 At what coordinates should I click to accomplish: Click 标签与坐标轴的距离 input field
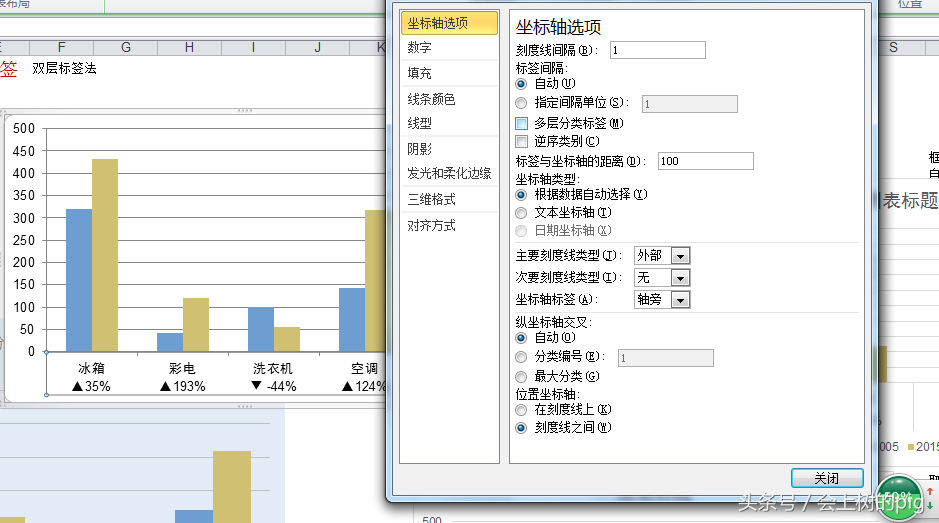tap(705, 161)
